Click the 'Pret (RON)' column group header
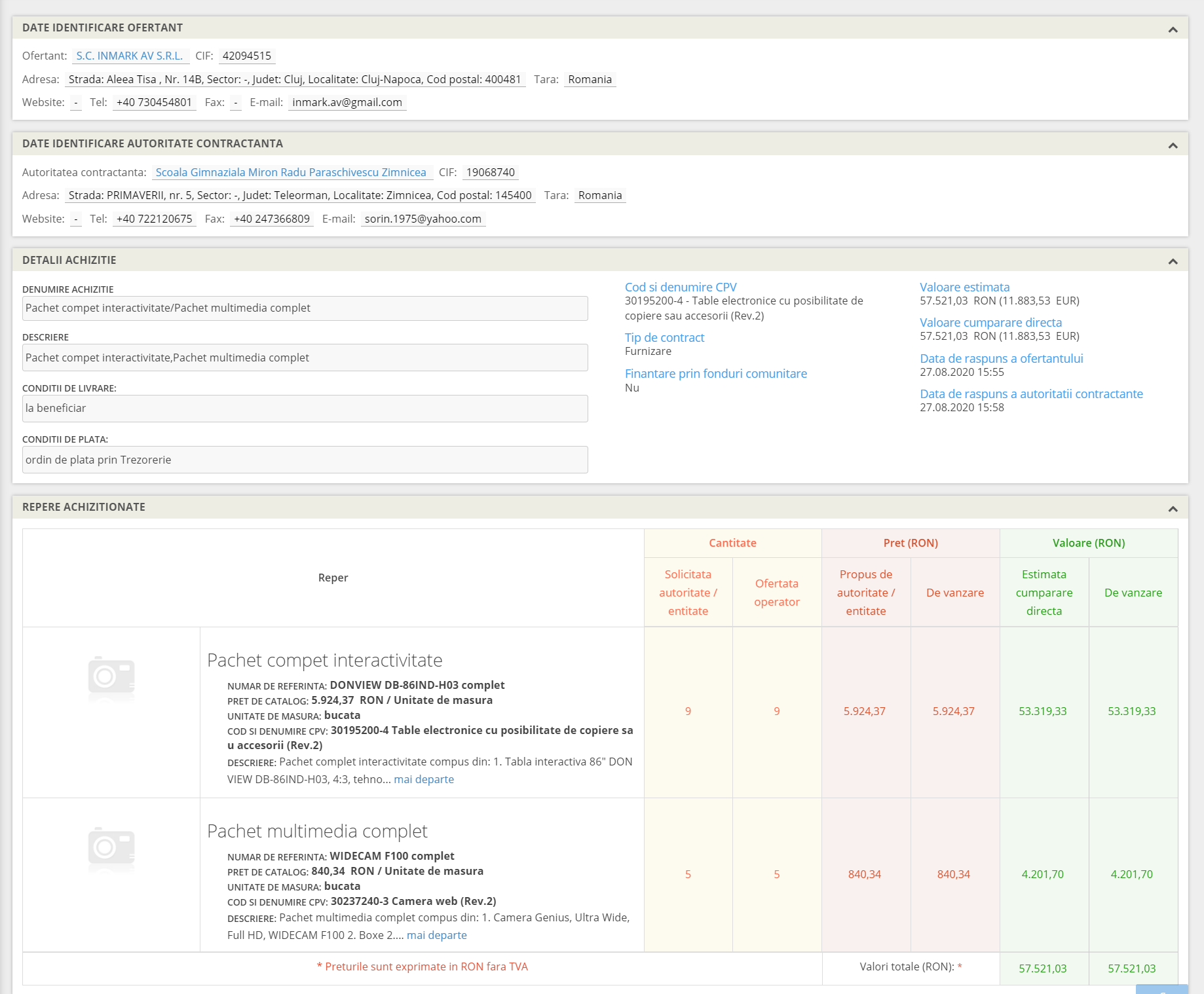 pos(911,543)
